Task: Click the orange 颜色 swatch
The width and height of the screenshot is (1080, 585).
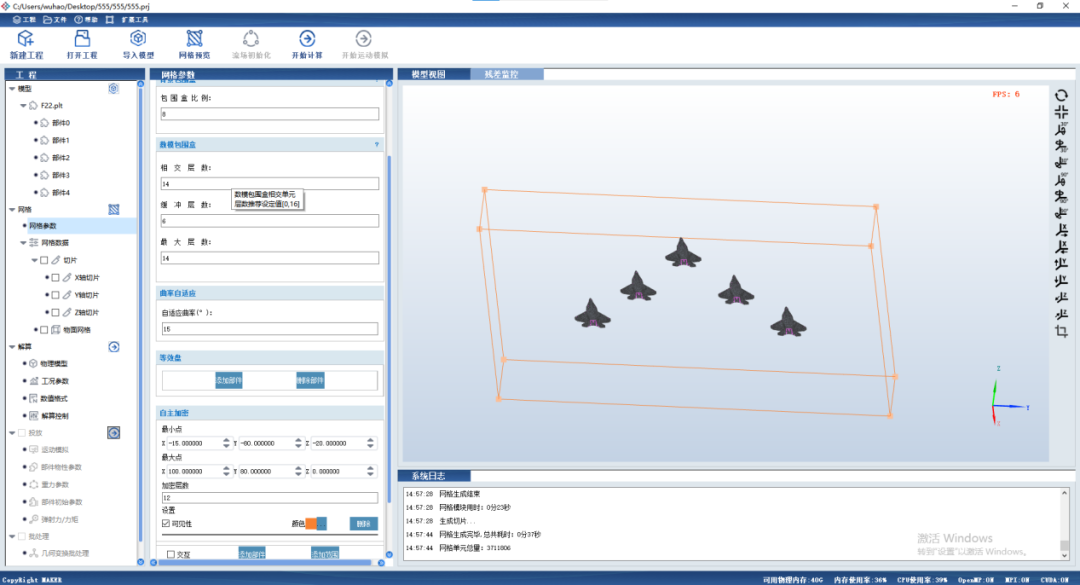Action: point(311,524)
